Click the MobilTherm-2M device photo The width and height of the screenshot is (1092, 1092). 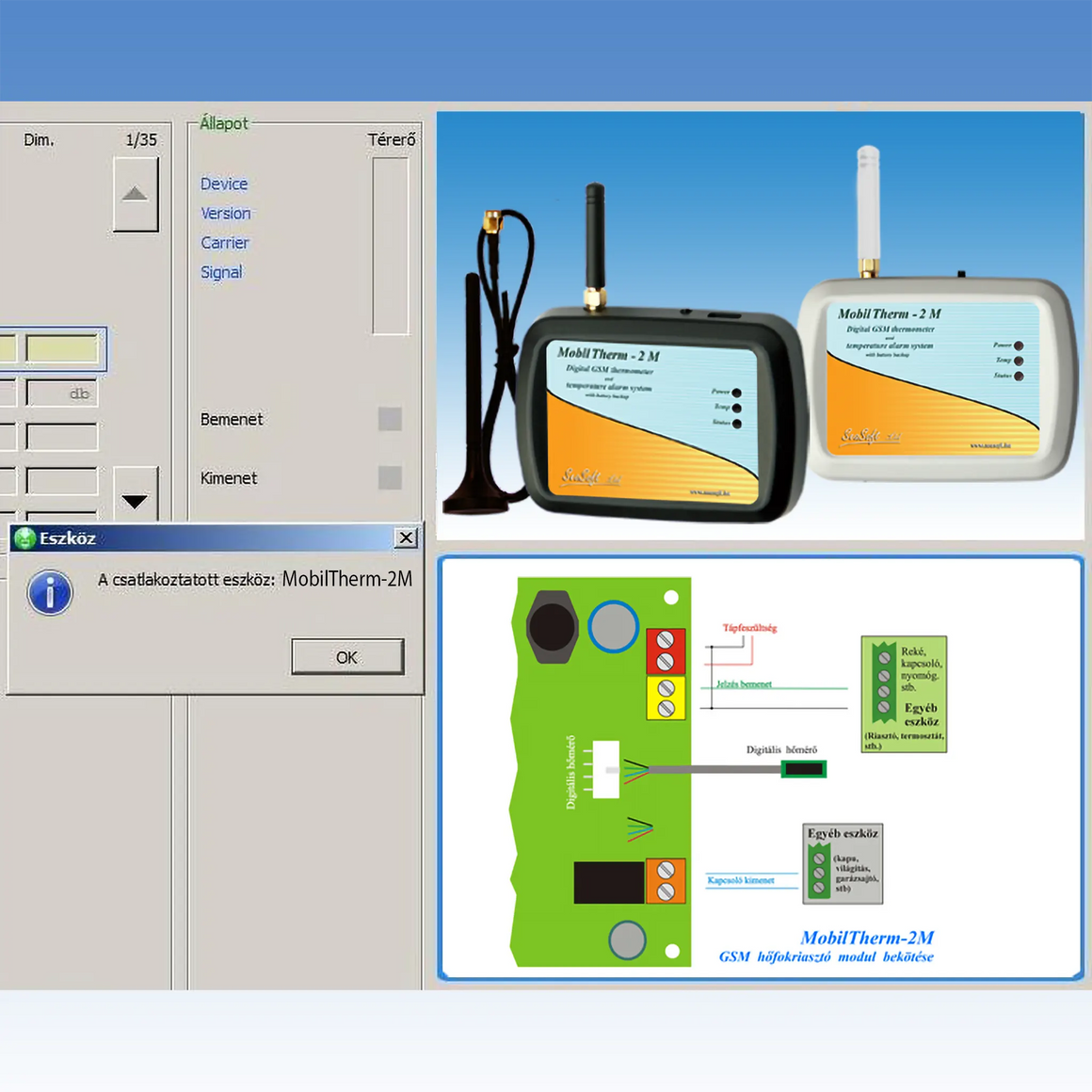(760, 326)
